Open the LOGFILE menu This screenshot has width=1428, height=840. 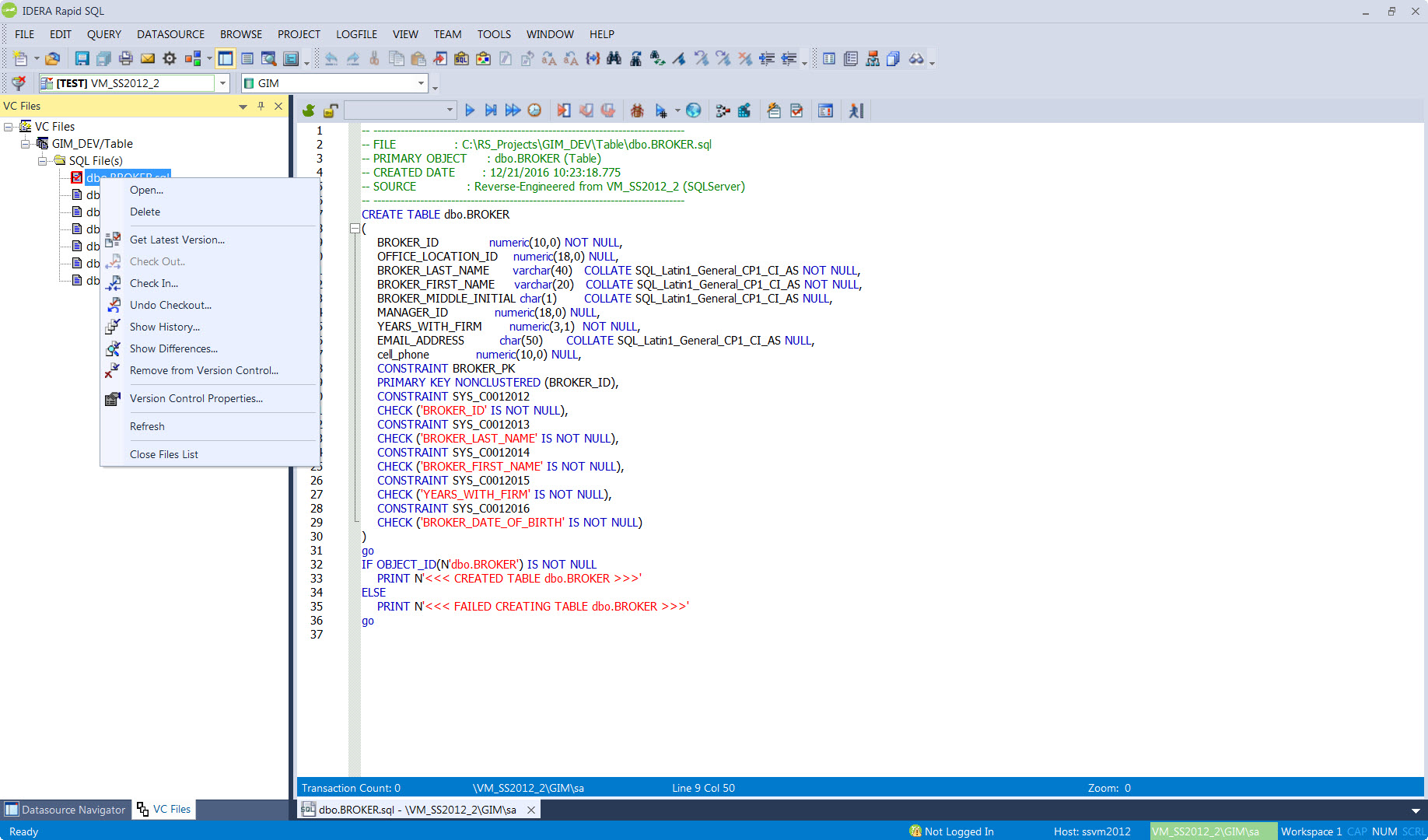pyautogui.click(x=356, y=34)
